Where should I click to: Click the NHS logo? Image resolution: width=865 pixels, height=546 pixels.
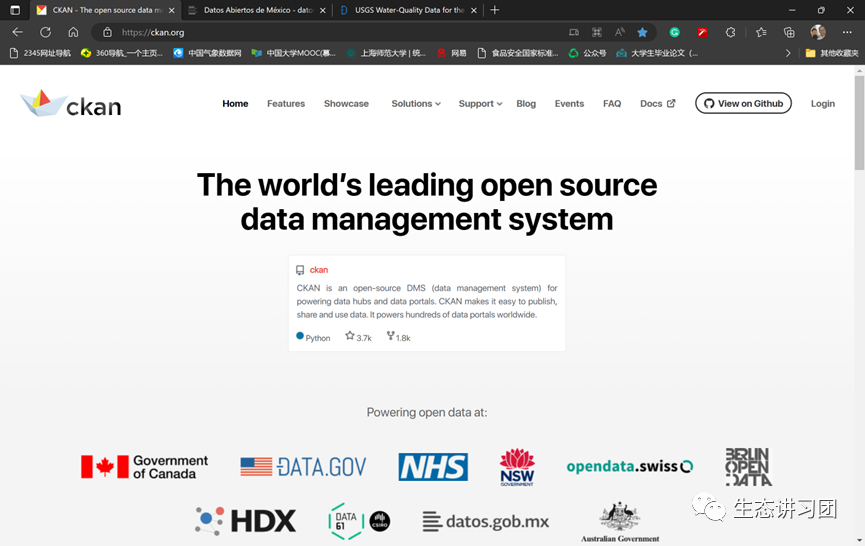pyautogui.click(x=433, y=467)
